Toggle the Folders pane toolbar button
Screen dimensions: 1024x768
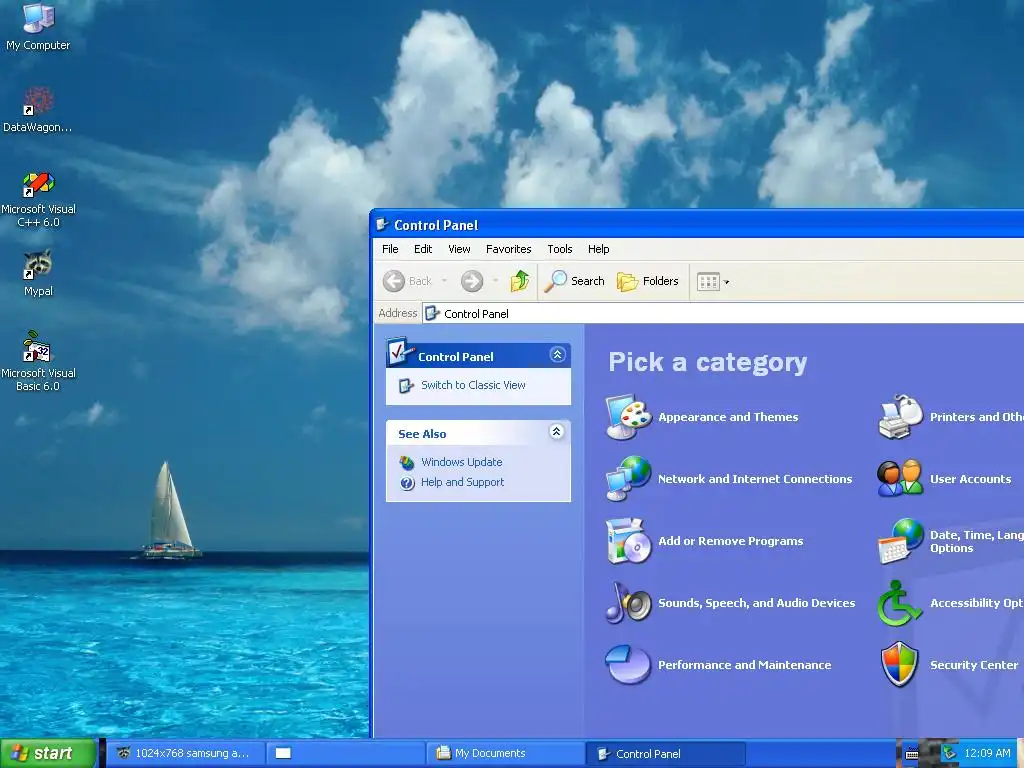pos(648,281)
